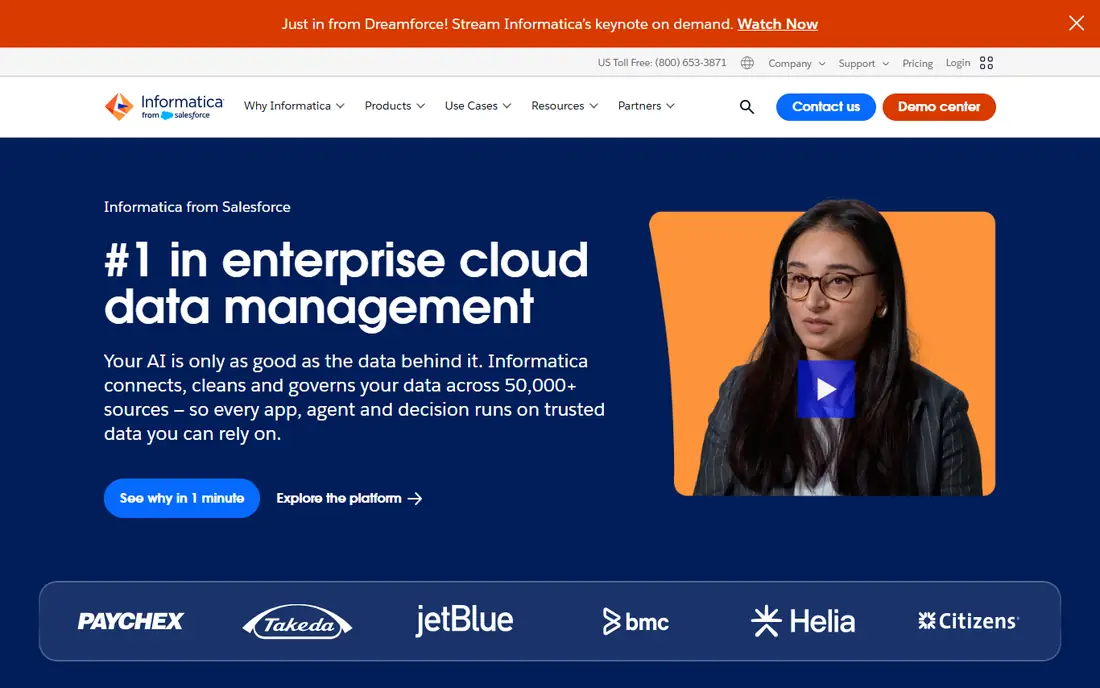This screenshot has height=688, width=1100.
Task: Open the Pricing link
Action: 917,63
